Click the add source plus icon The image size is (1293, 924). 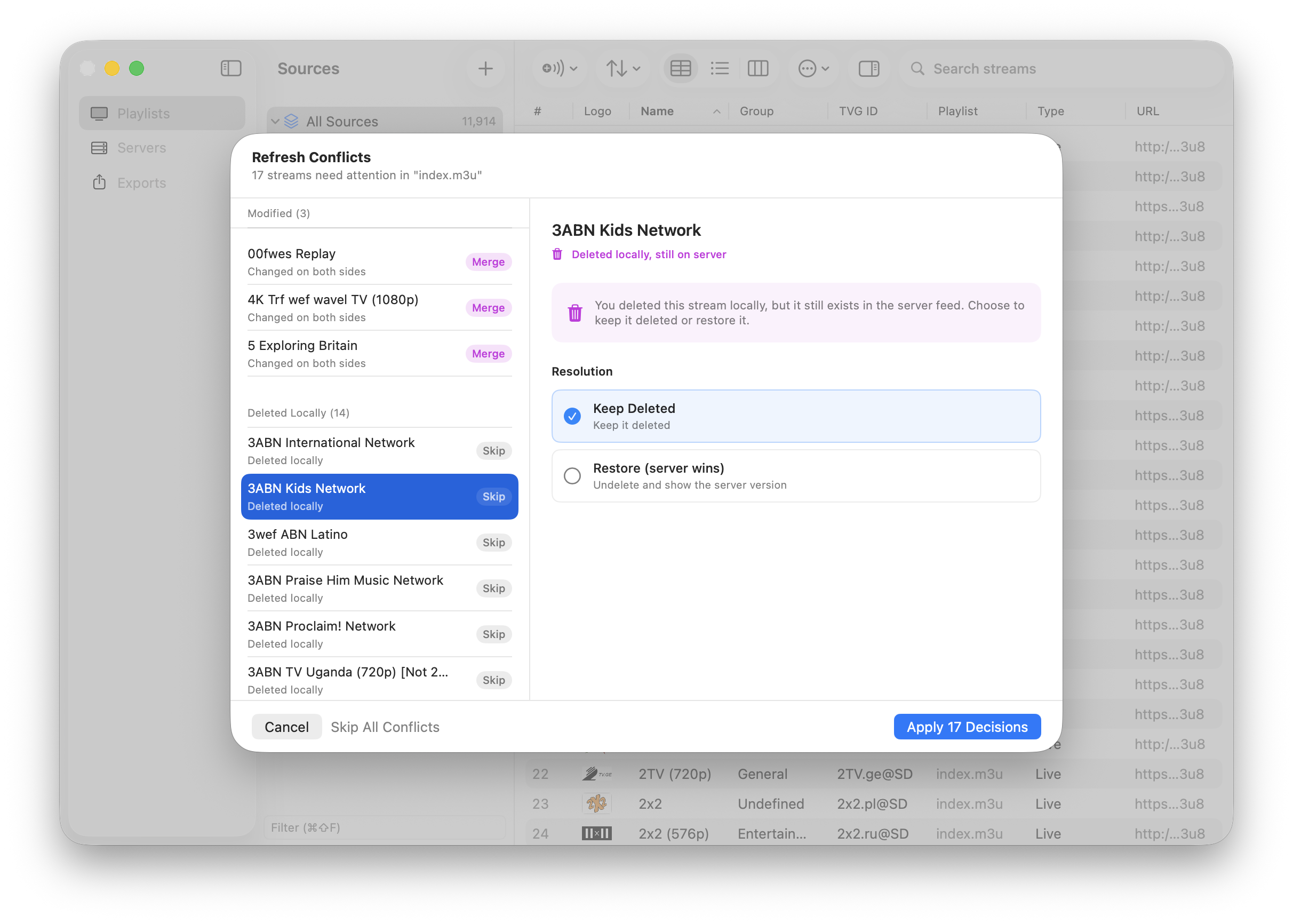(x=485, y=69)
